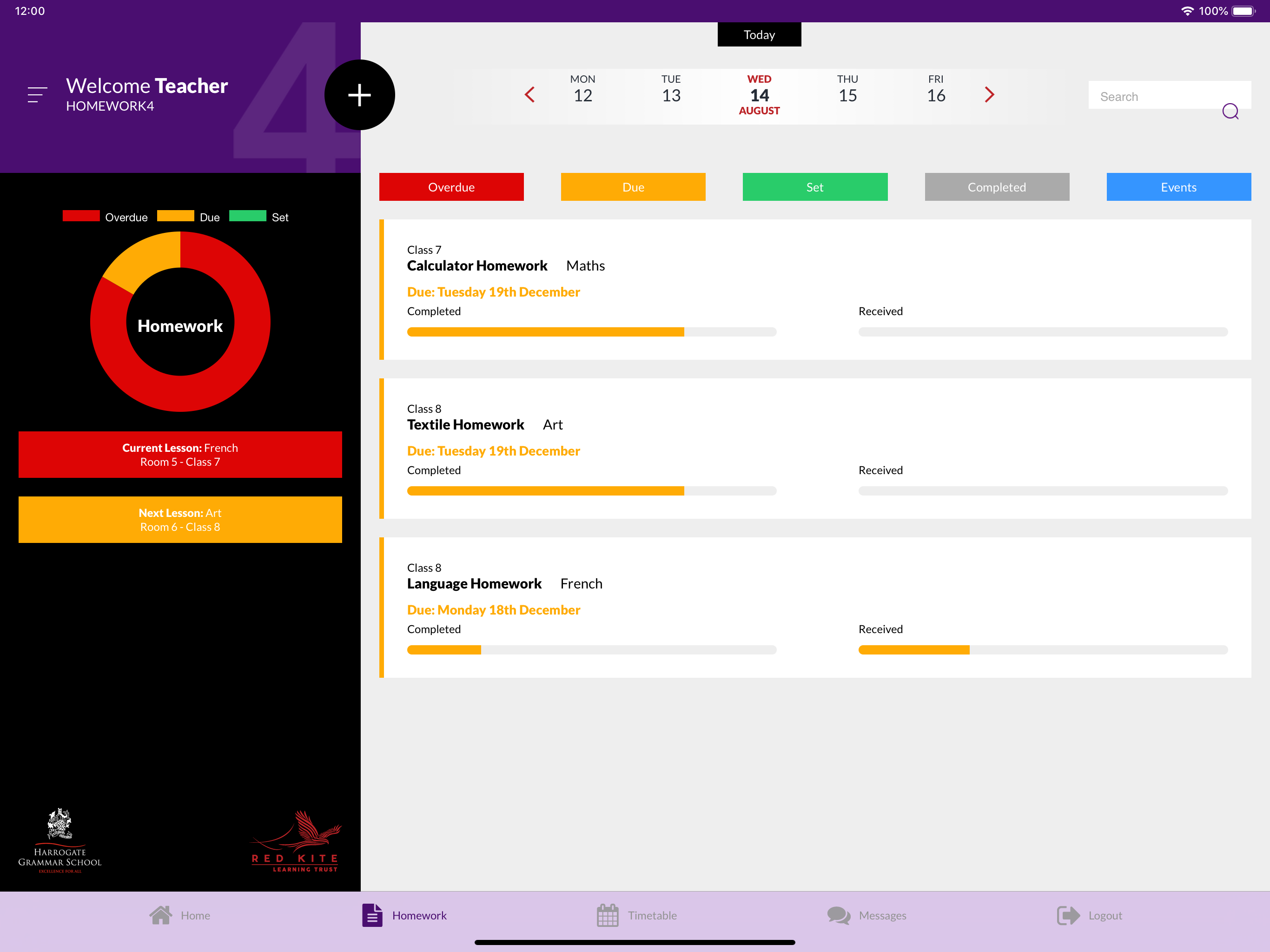Click Due: Monday 18th December text
Screen dimensions: 1270x952
point(494,610)
